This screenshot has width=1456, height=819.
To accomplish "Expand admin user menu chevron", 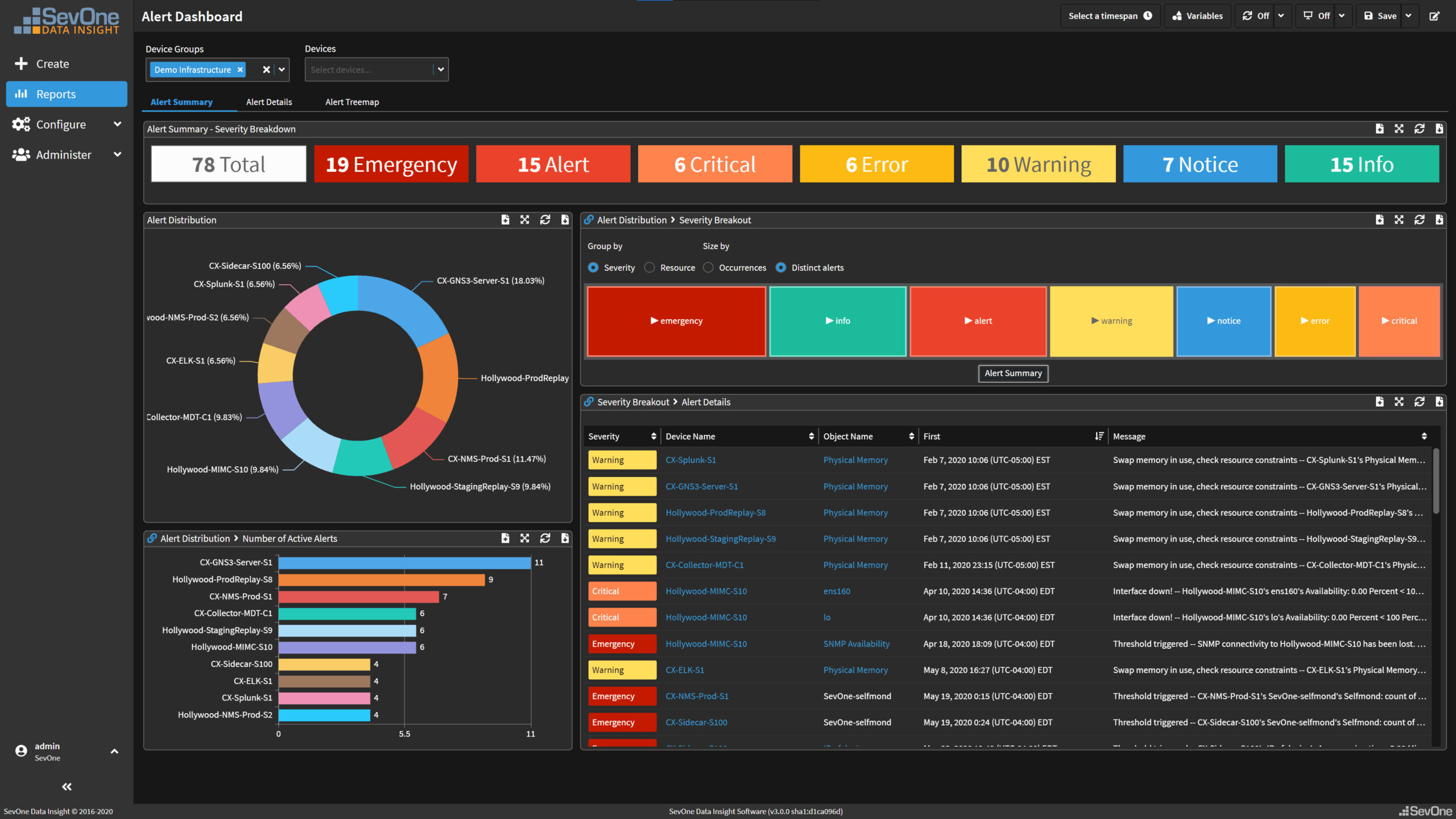I will 114,751.
